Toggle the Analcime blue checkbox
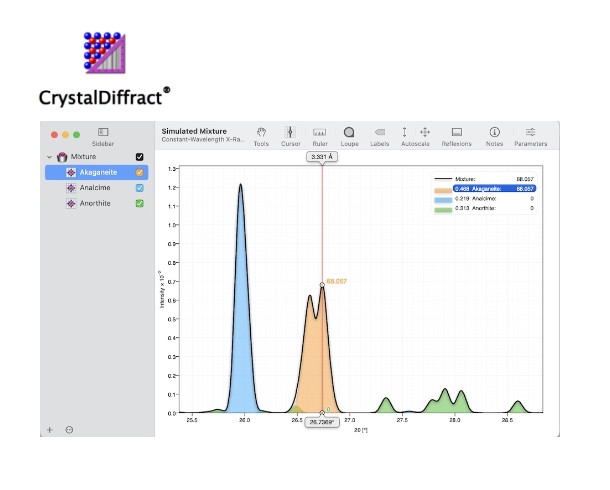 point(140,188)
